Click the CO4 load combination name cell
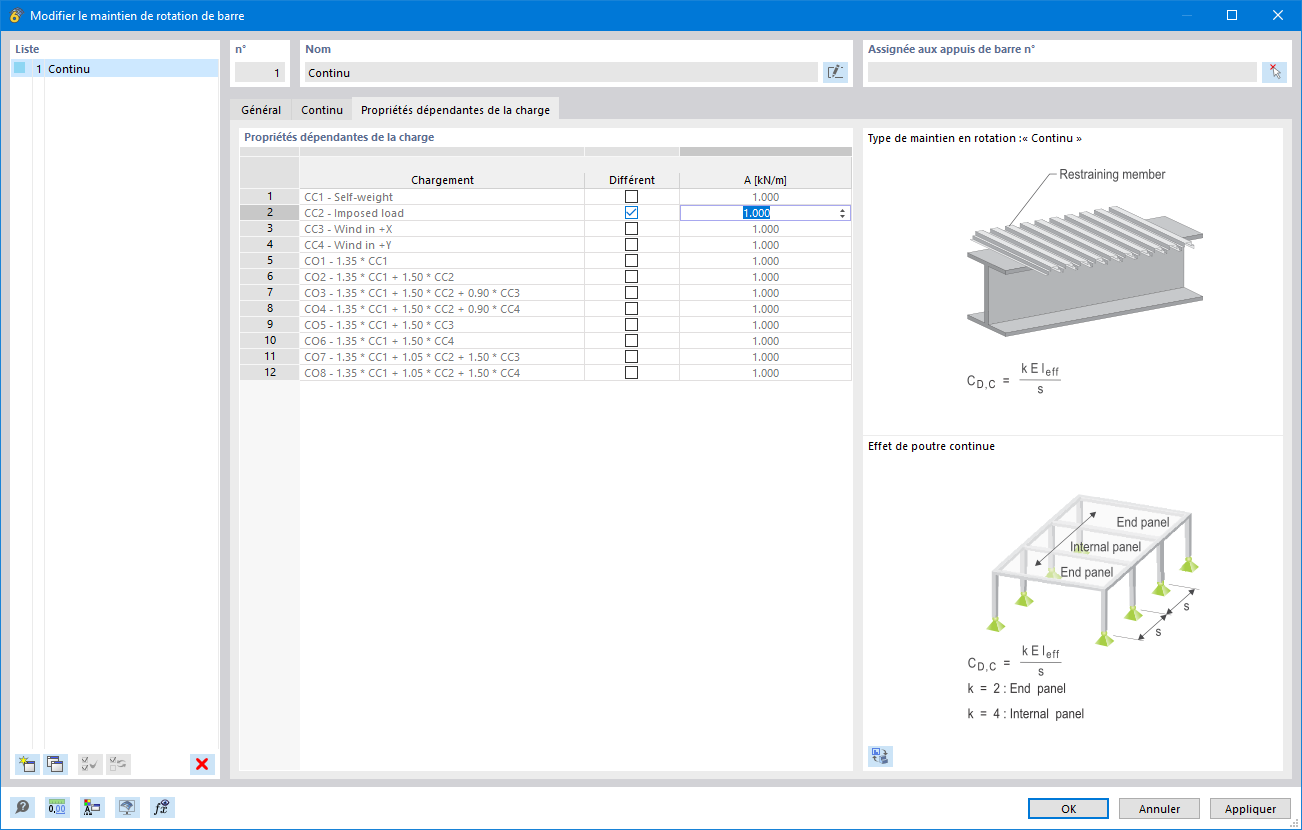 click(x=442, y=309)
